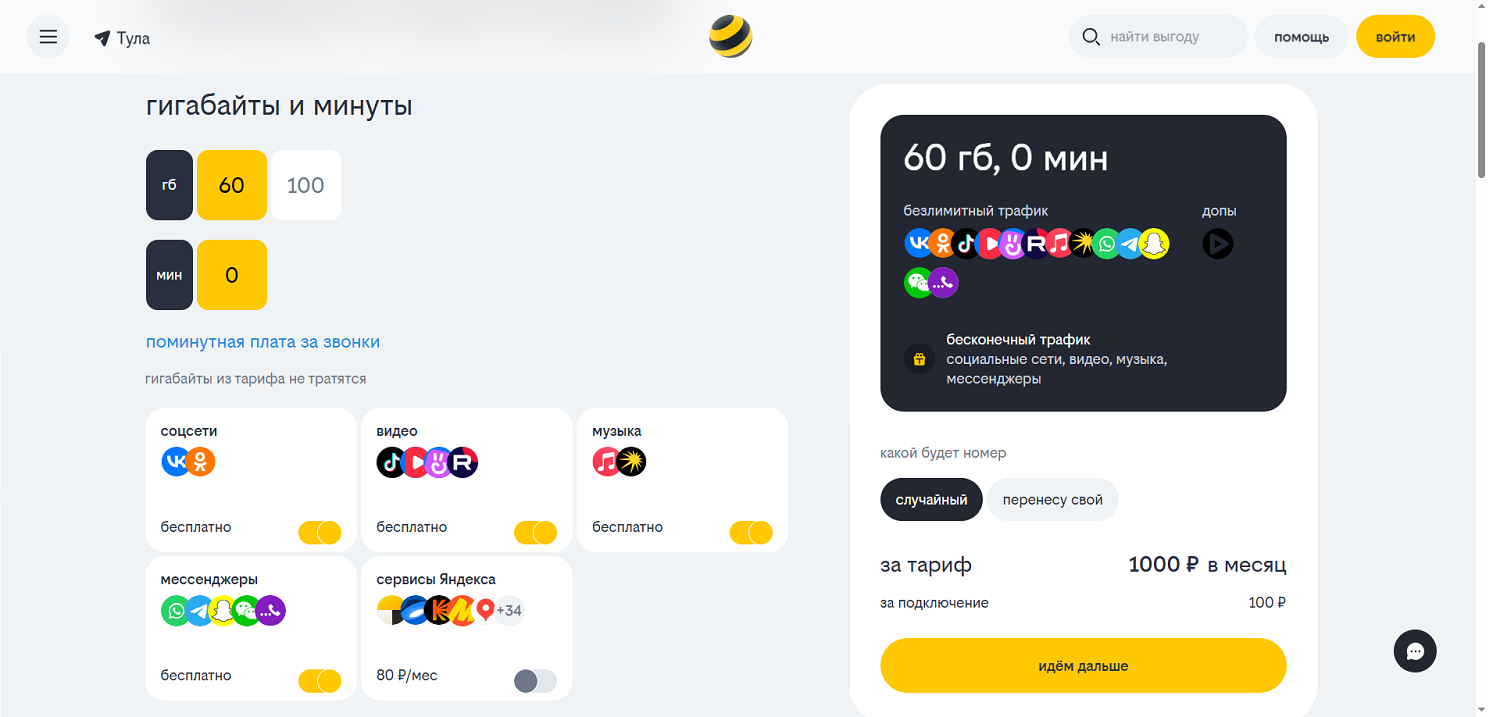Click the допы play icon in summary
This screenshot has height=717, width=1500.
pos(1217,243)
